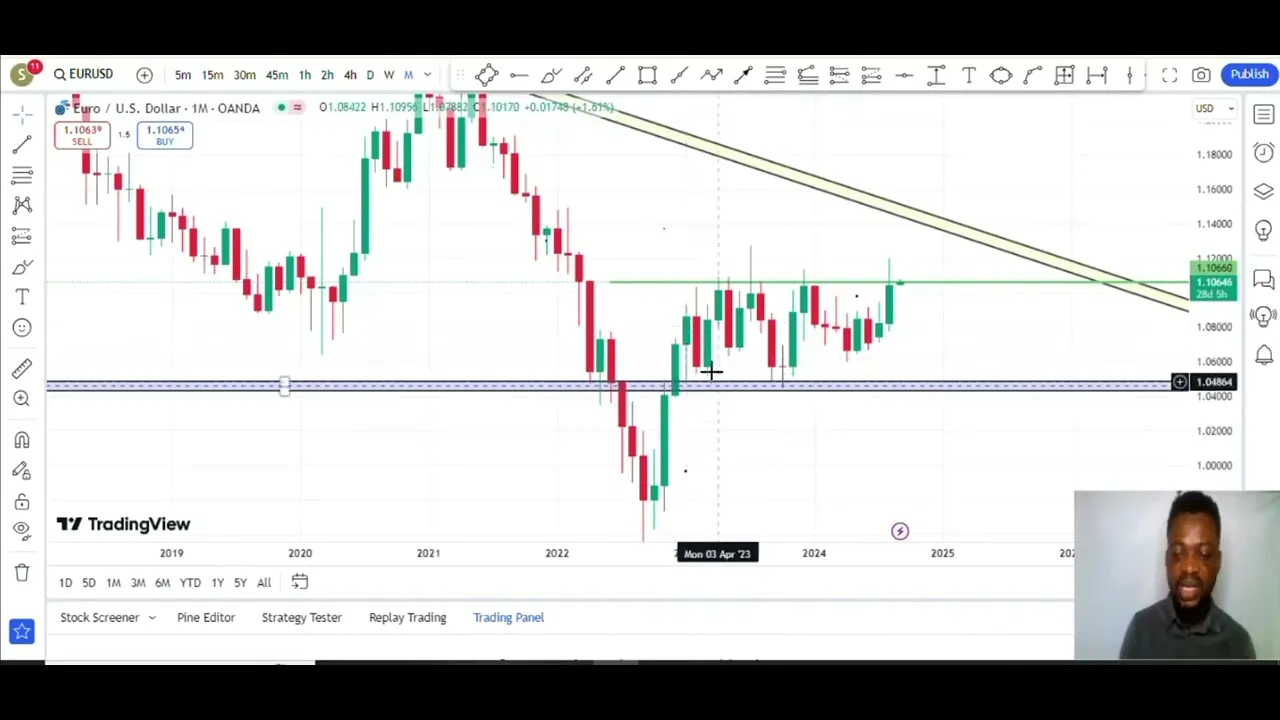Toggle the favorites star toolbar button

pos(22,632)
